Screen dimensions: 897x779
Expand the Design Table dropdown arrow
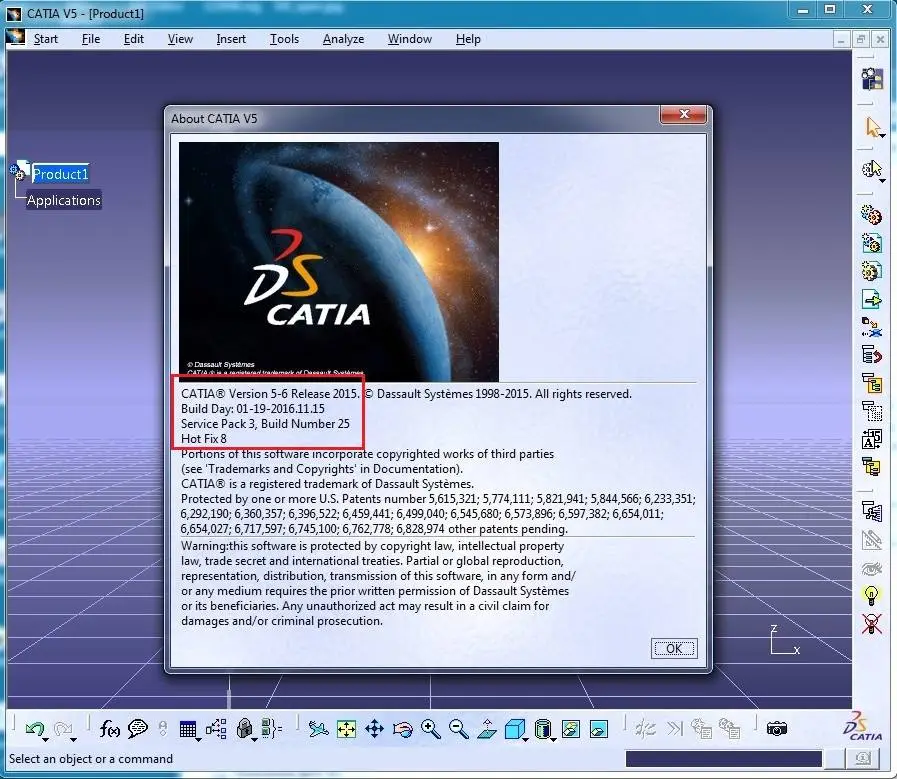pos(198,740)
